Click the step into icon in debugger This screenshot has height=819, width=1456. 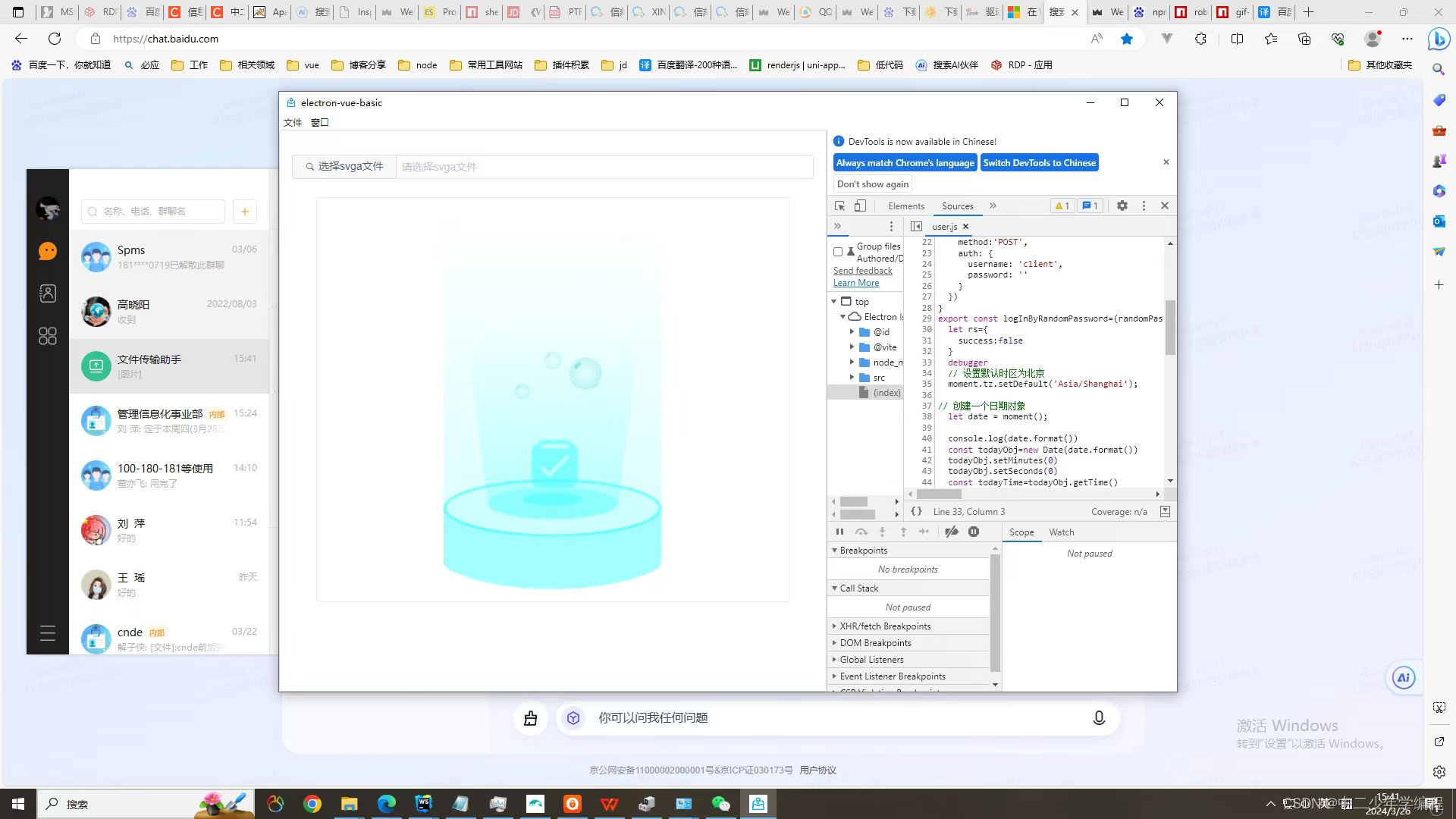[x=882, y=531]
